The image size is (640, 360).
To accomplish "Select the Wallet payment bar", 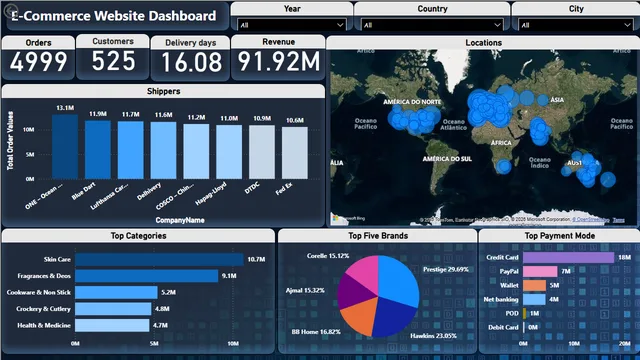I will 535,285.
